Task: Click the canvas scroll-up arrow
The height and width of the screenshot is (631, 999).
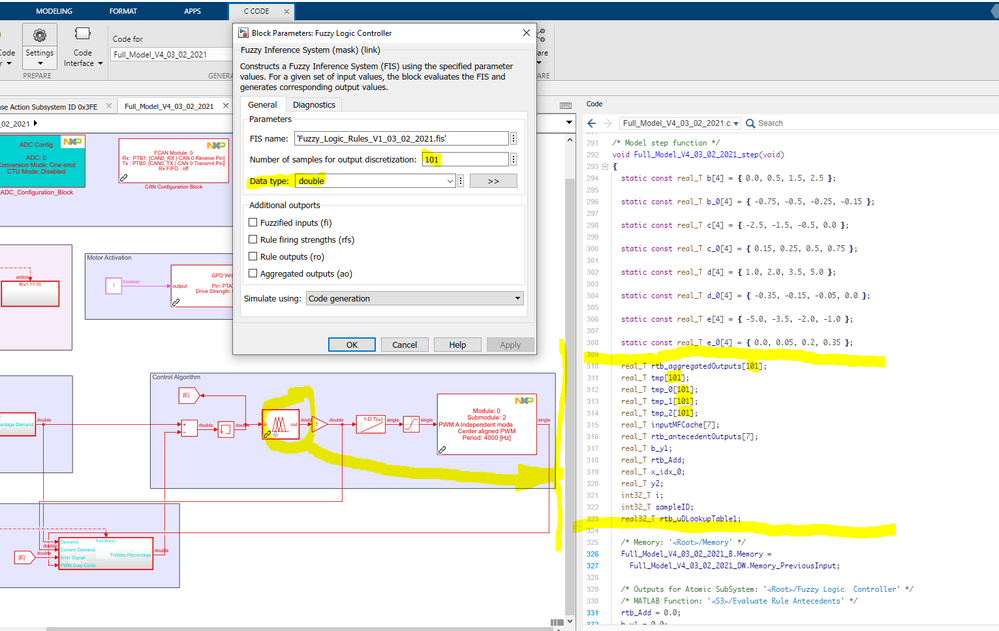Action: [x=569, y=140]
